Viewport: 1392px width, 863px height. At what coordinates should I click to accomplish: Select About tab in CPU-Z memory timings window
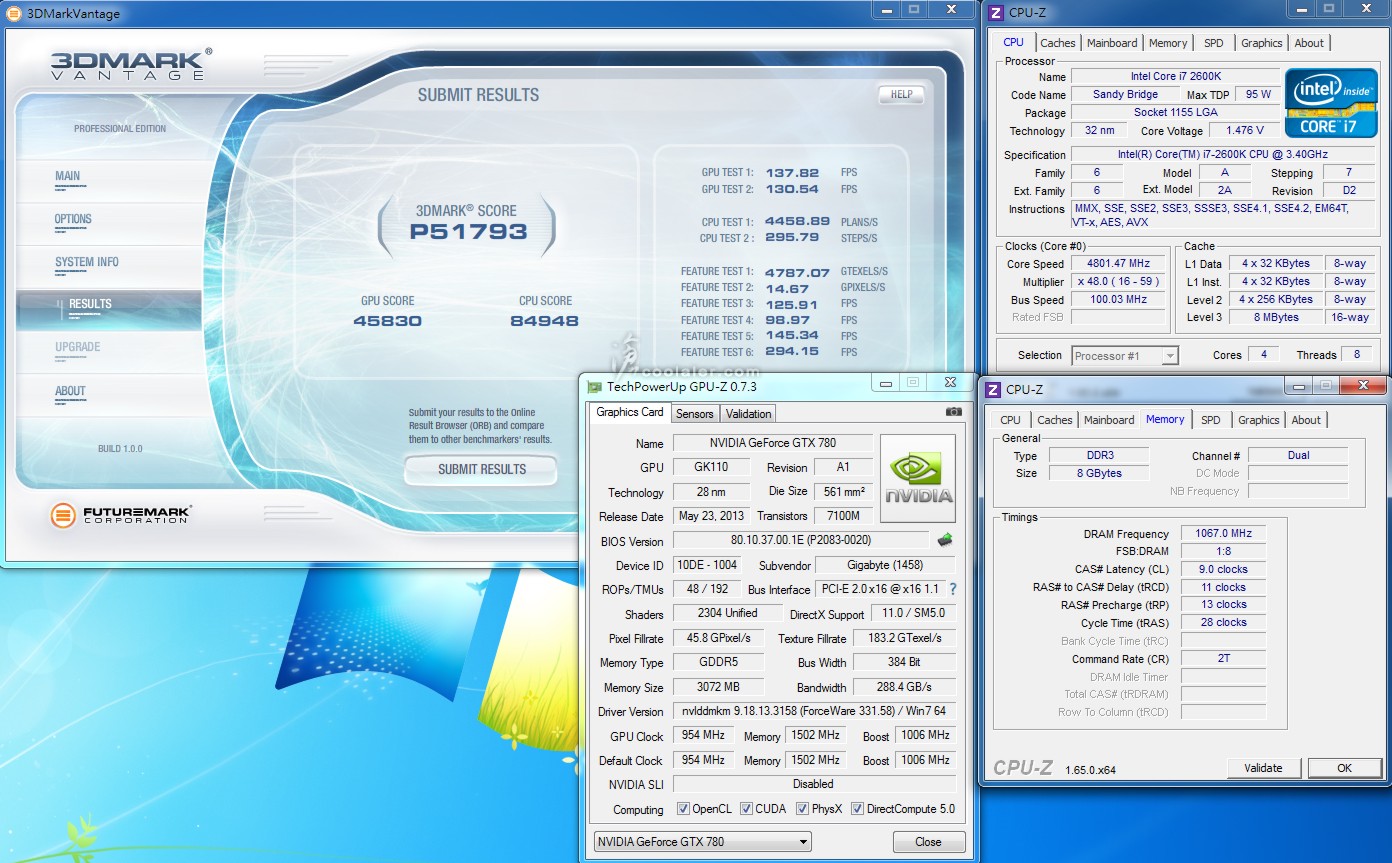pyautogui.click(x=1306, y=420)
